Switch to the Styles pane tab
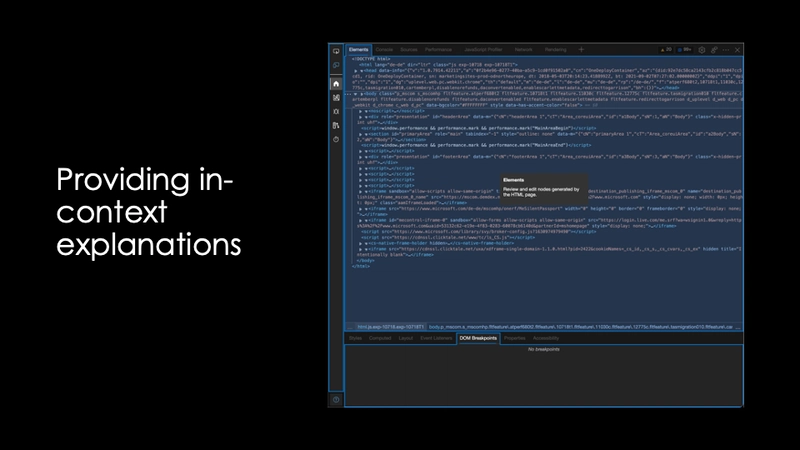 click(355, 338)
